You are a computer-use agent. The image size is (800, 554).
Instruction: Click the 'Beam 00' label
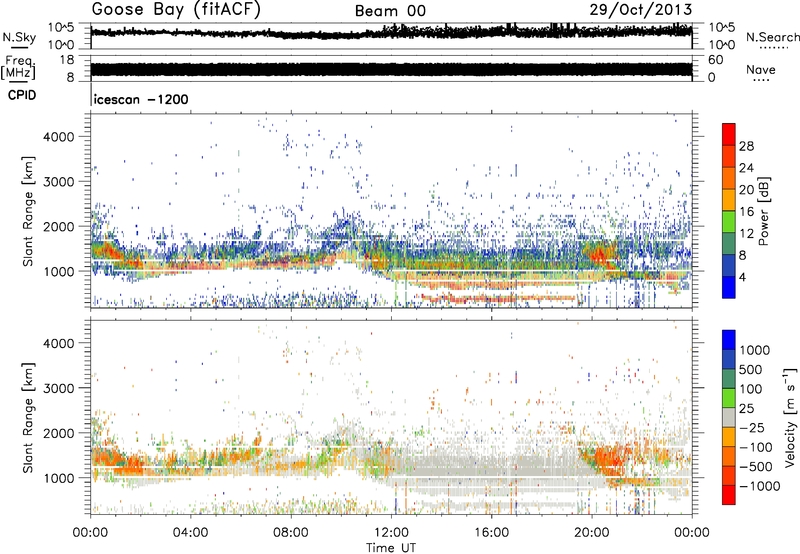(x=390, y=11)
